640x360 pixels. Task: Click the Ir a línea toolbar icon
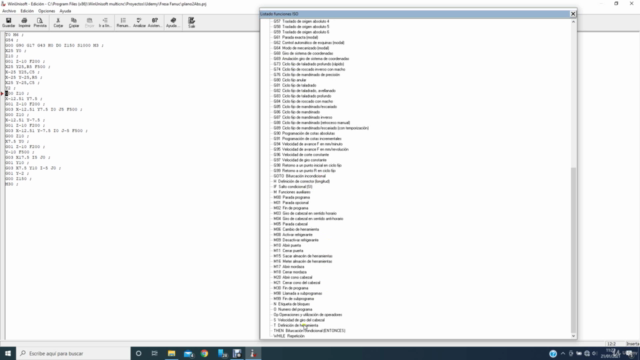click(105, 22)
